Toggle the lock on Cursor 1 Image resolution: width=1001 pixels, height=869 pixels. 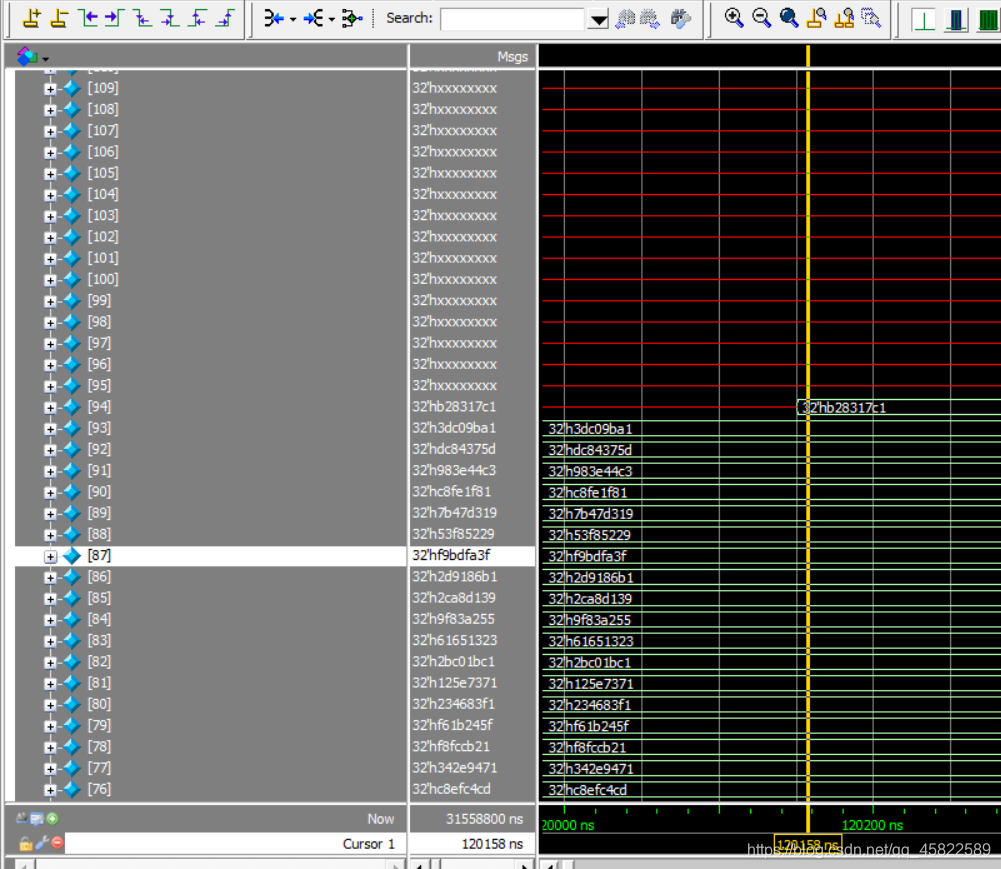25,843
